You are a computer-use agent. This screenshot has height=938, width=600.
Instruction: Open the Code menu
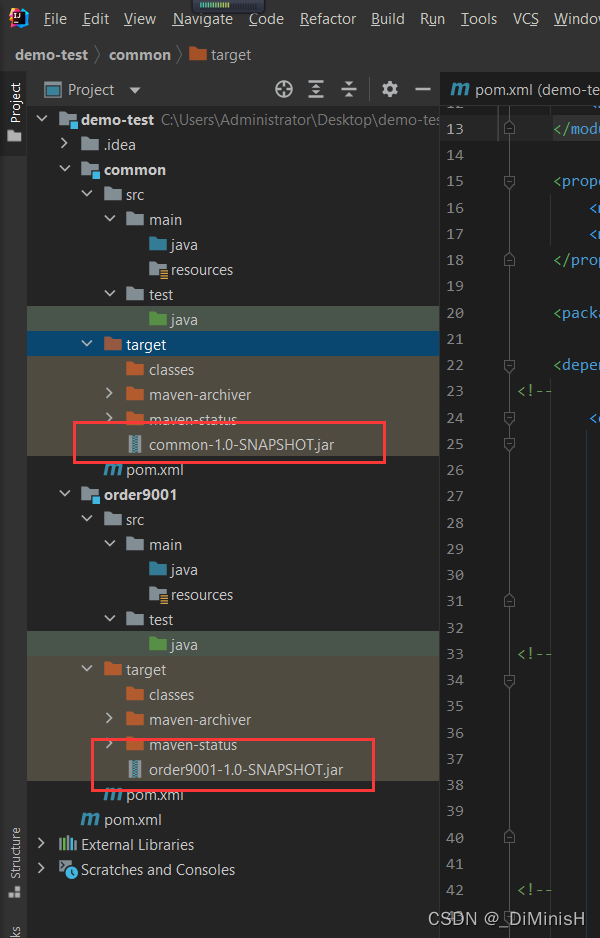point(266,19)
